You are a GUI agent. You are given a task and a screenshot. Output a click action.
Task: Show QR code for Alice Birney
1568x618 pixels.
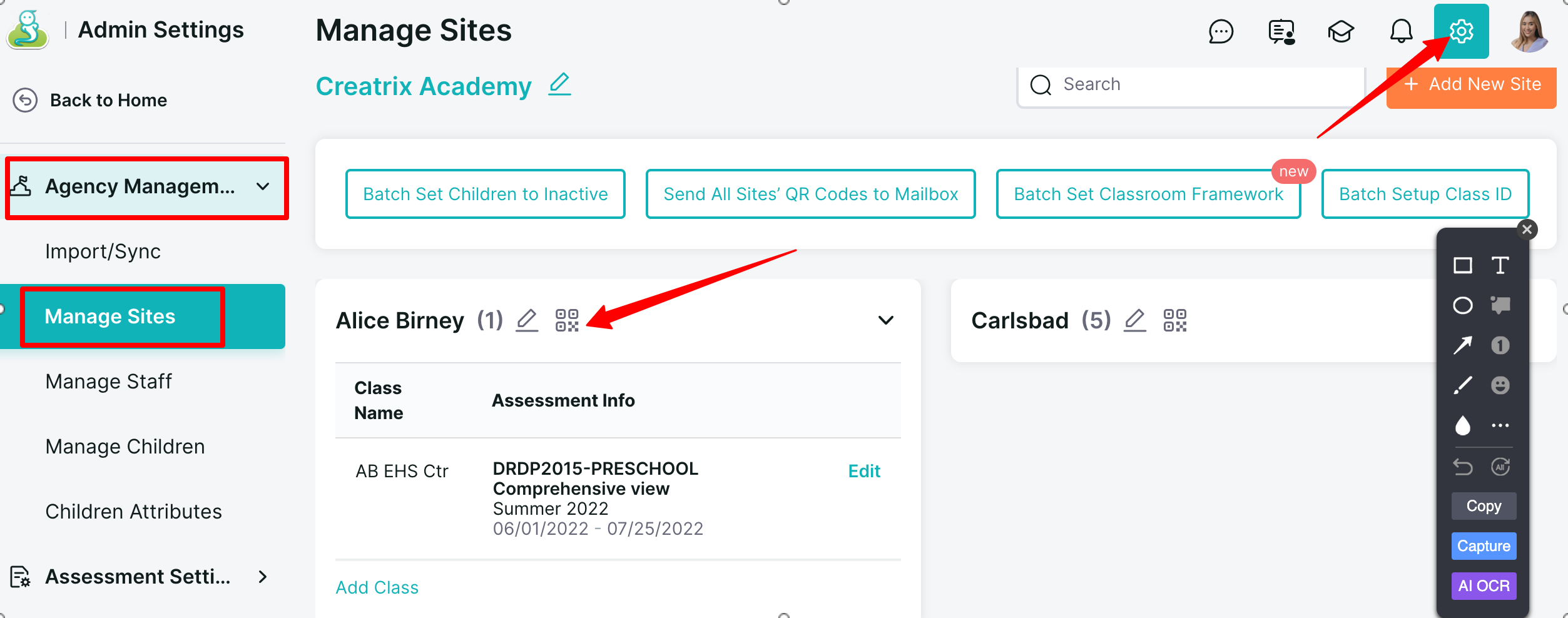point(567,320)
